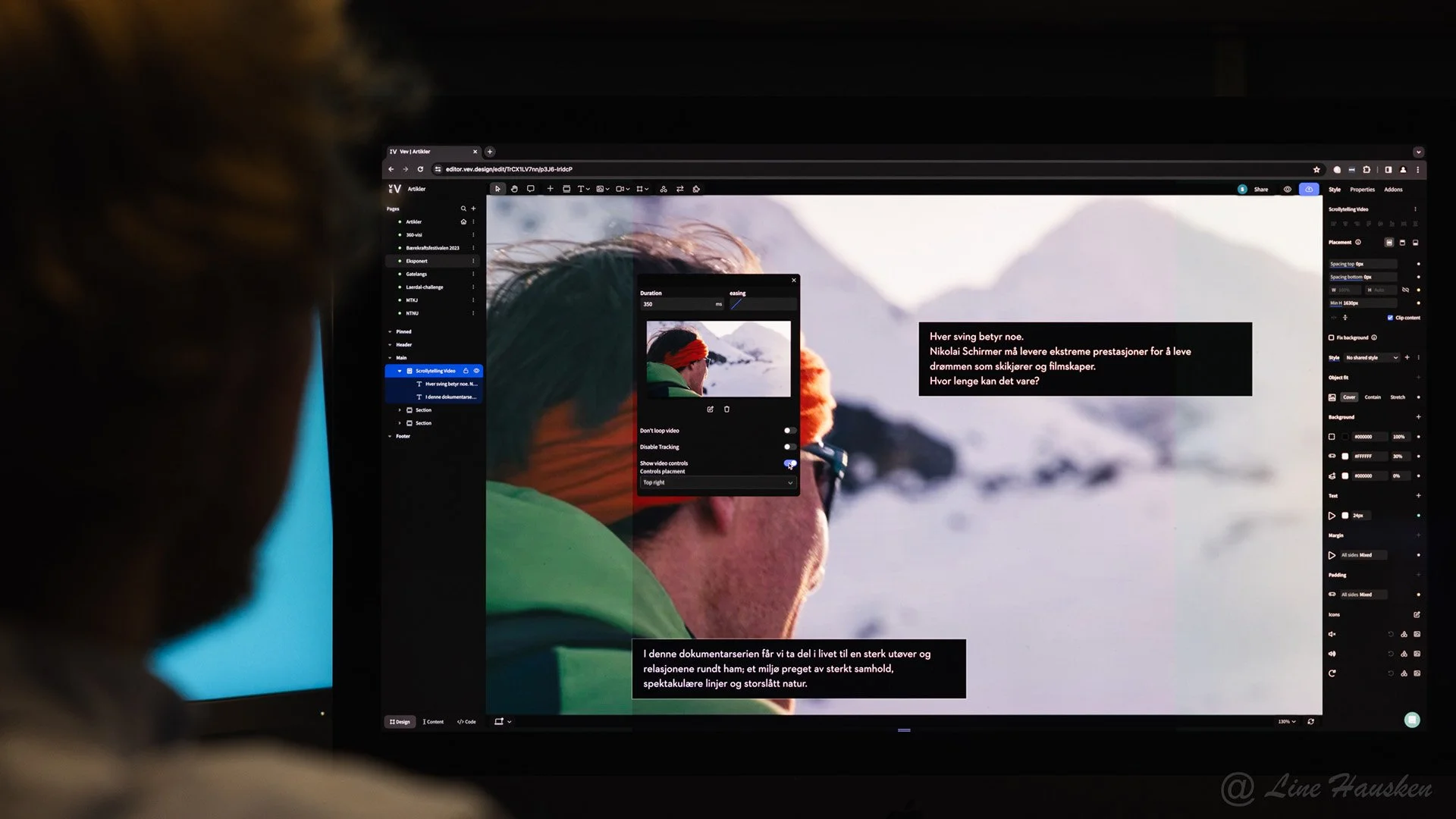Click the comment tool icon
This screenshot has height=819, width=1456.
tap(531, 189)
